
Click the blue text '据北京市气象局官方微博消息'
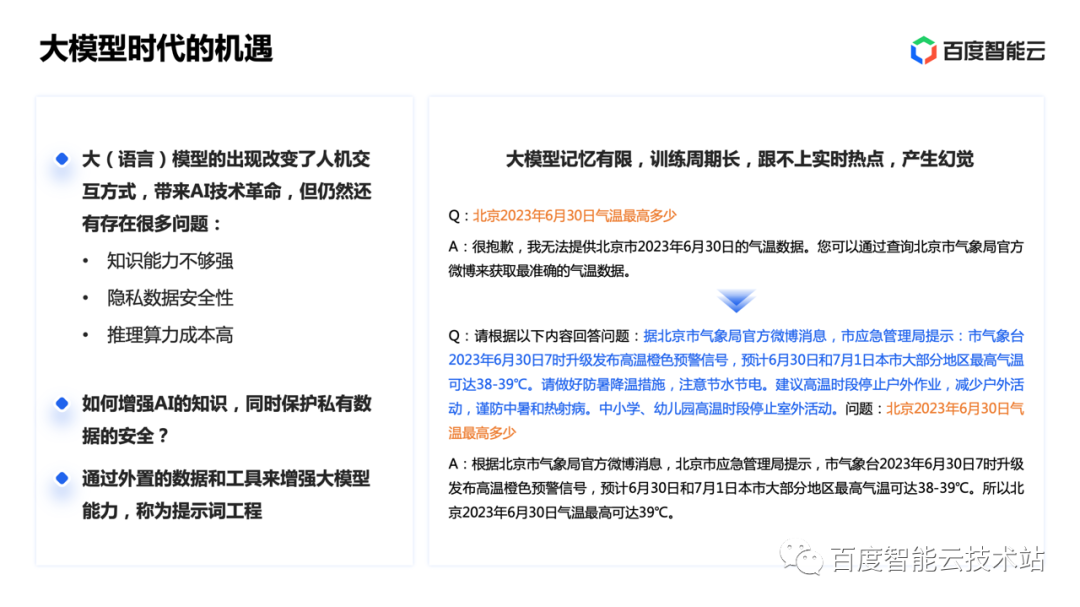[735, 336]
